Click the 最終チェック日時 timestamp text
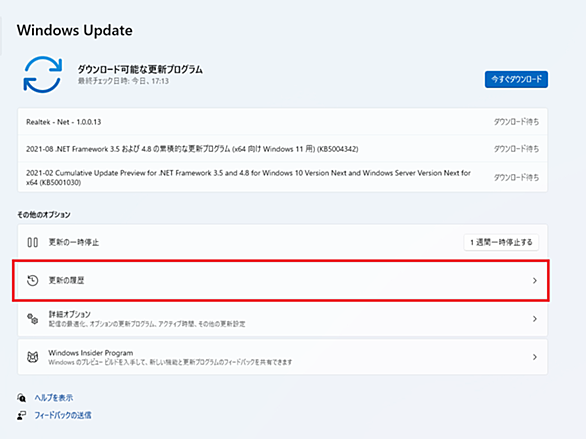 pyautogui.click(x=123, y=81)
